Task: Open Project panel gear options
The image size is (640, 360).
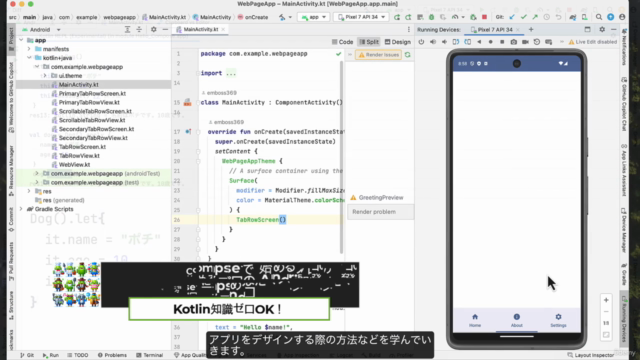Action: (153, 29)
